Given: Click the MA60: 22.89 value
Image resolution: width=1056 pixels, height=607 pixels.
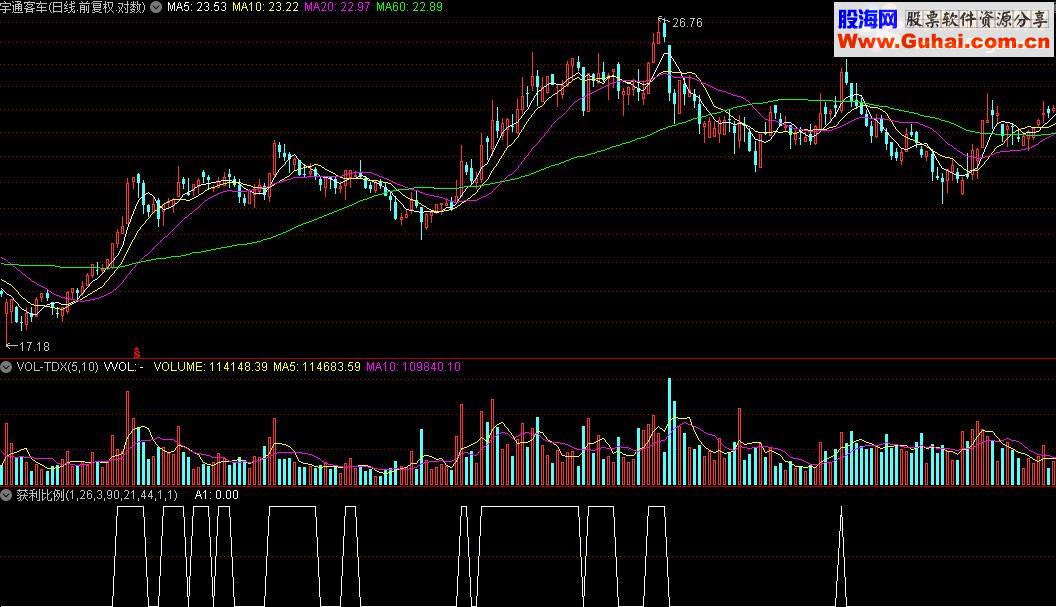Looking at the screenshot, I should (409, 7).
